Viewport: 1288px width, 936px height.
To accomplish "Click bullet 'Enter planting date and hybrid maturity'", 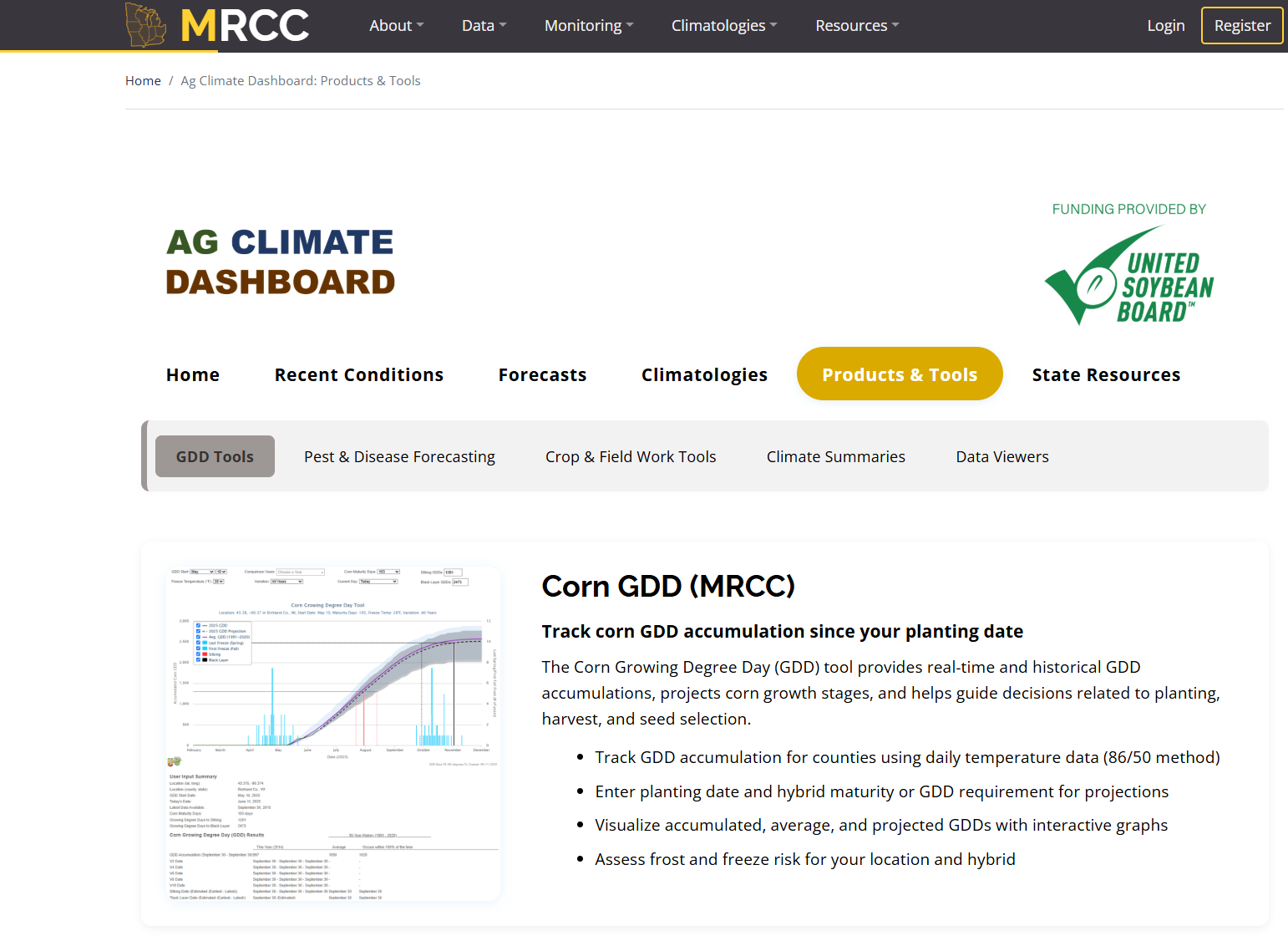I will pyautogui.click(x=882, y=791).
